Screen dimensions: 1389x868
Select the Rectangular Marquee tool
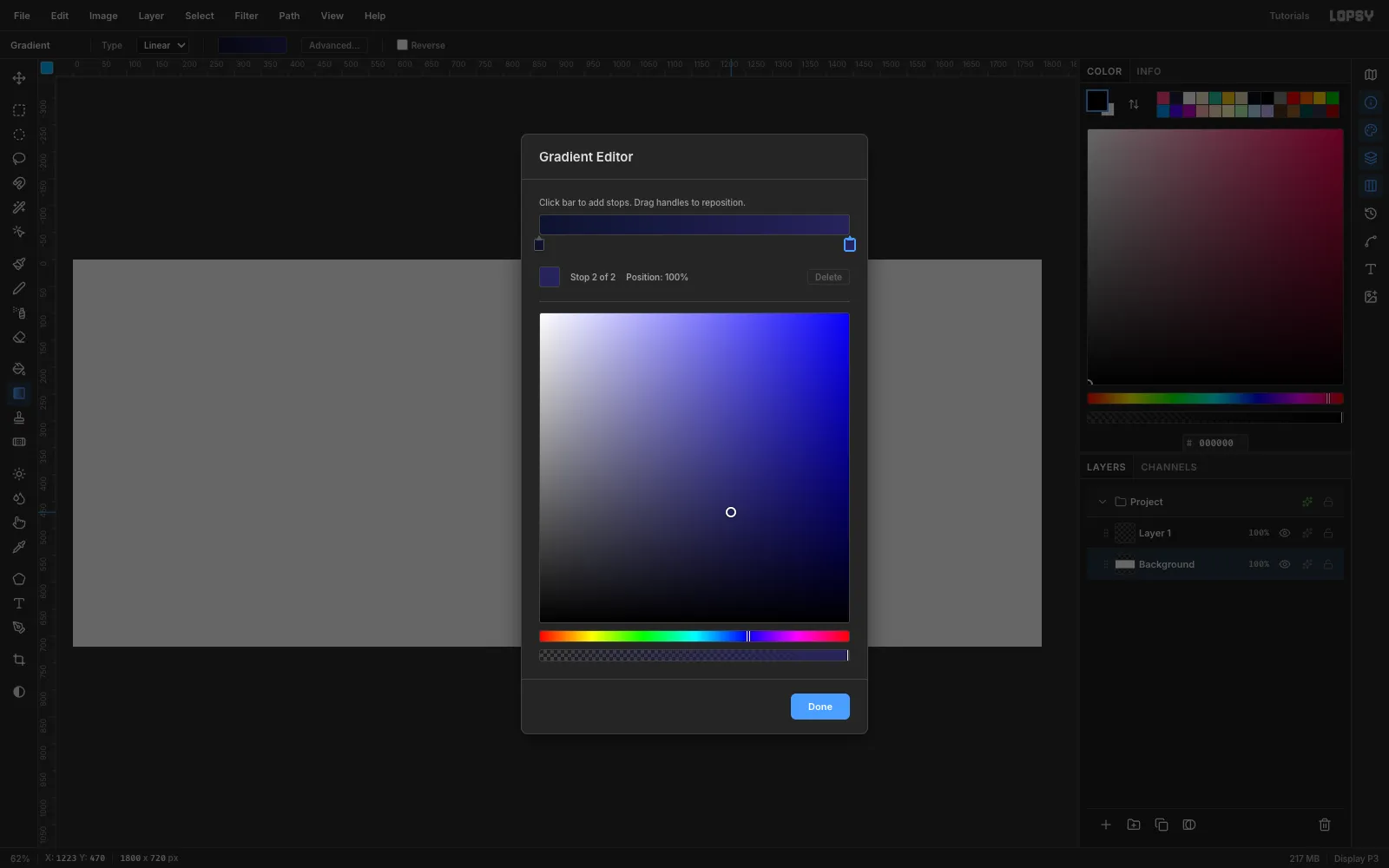18,110
